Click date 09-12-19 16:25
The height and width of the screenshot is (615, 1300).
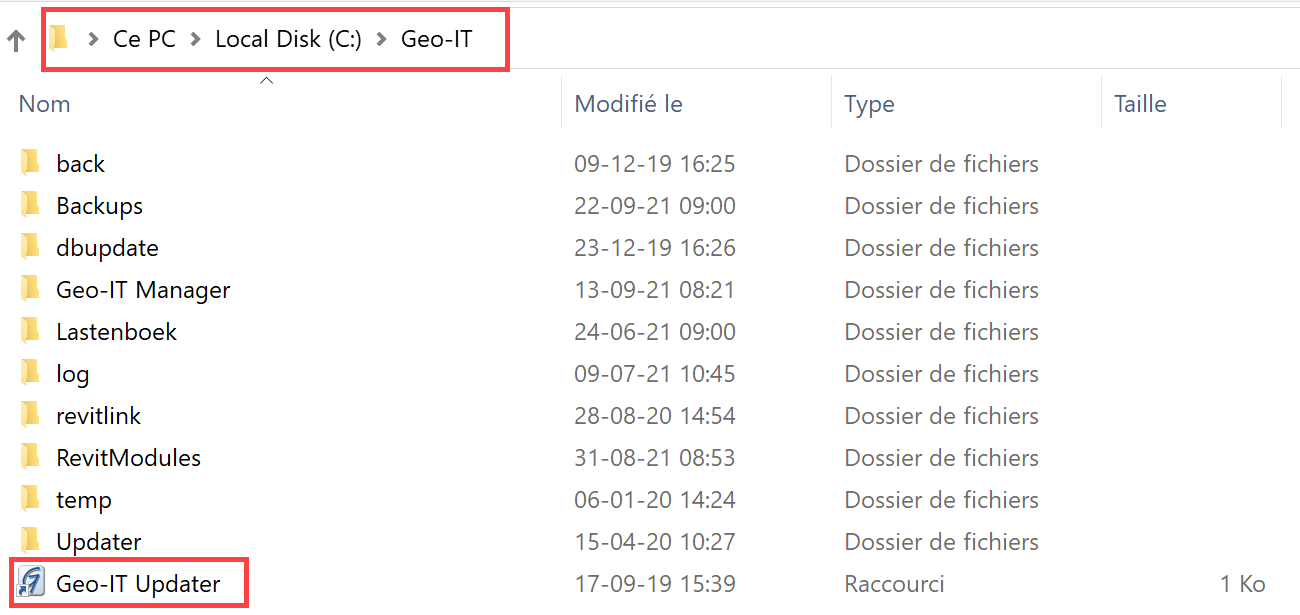coord(654,164)
